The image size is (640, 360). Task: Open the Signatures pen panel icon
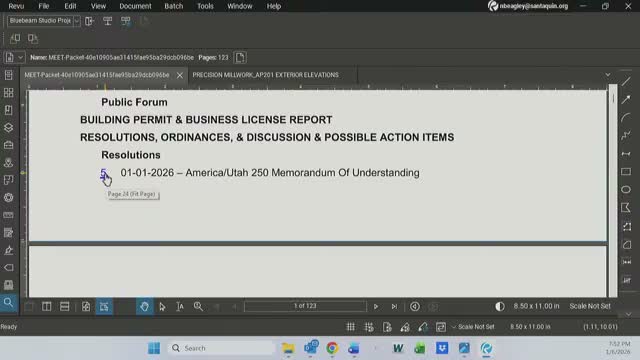click(x=8, y=250)
